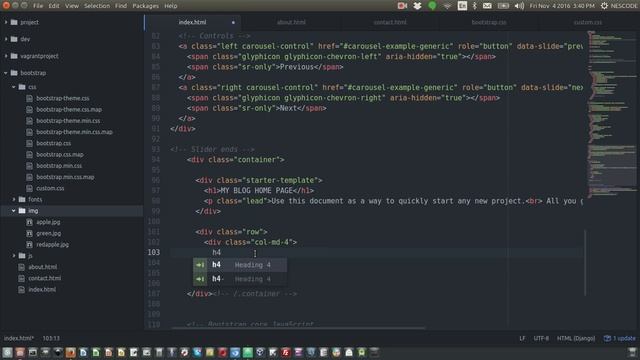Open the screen recorder tray icon
The image size is (640, 360).
coord(402,6)
